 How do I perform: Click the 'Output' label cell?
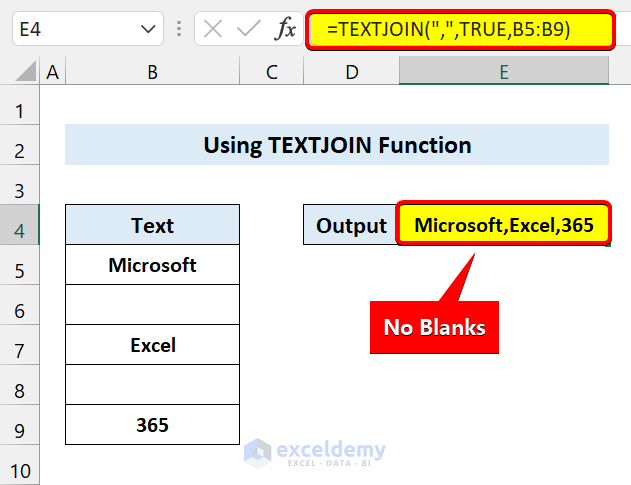[x=351, y=225]
